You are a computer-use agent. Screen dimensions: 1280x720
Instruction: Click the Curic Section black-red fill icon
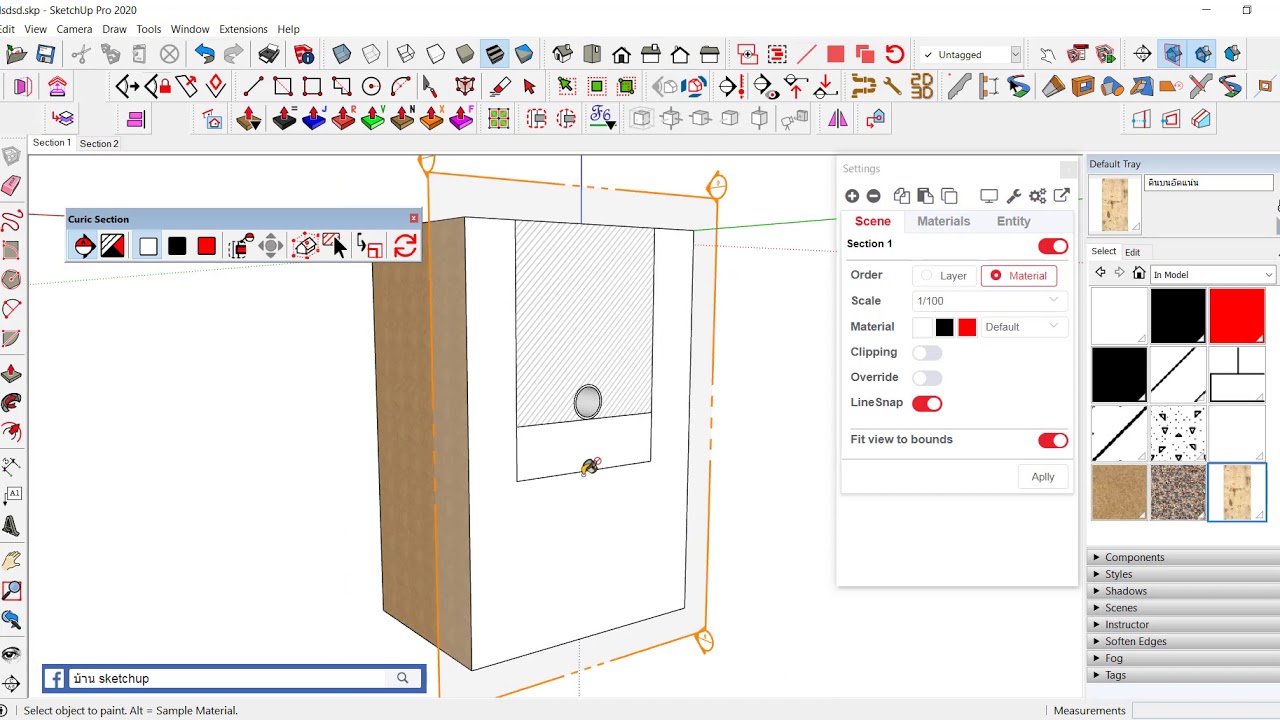113,246
